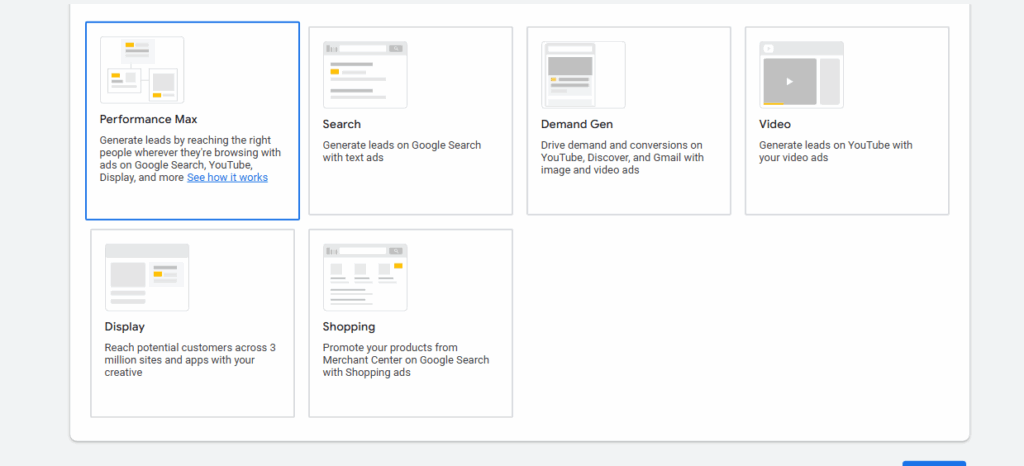
Task: Click the 'Shopping' heading text
Action: (349, 326)
